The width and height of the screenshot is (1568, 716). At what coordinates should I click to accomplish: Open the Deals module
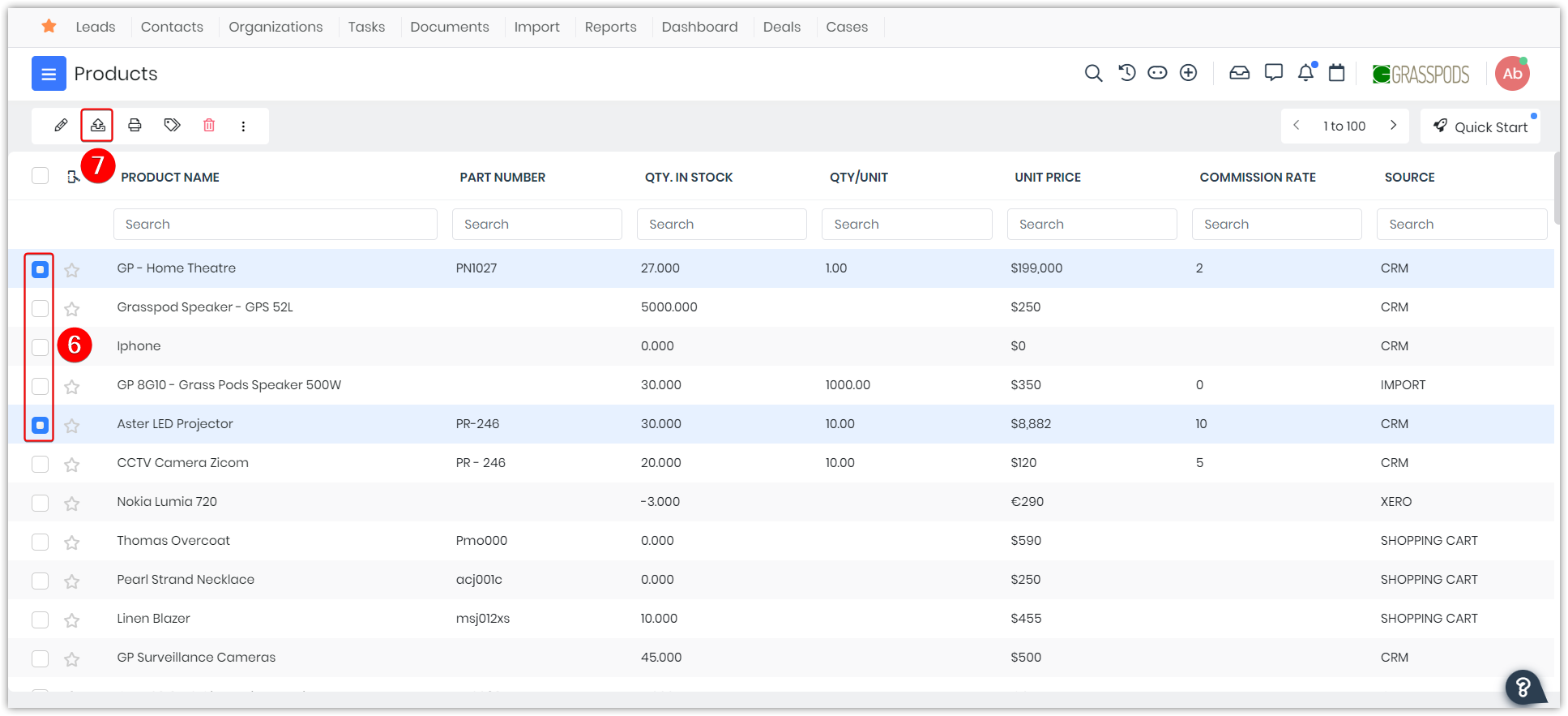[782, 27]
